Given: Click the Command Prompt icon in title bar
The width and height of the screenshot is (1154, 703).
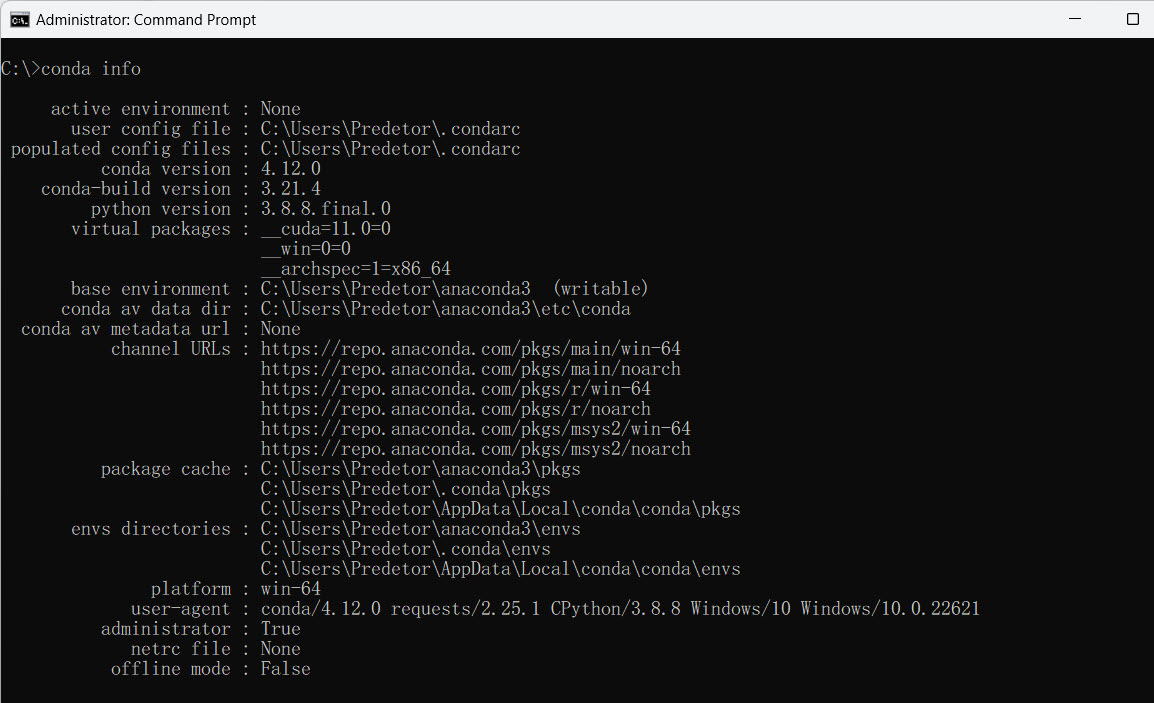Looking at the screenshot, I should pyautogui.click(x=20, y=20).
